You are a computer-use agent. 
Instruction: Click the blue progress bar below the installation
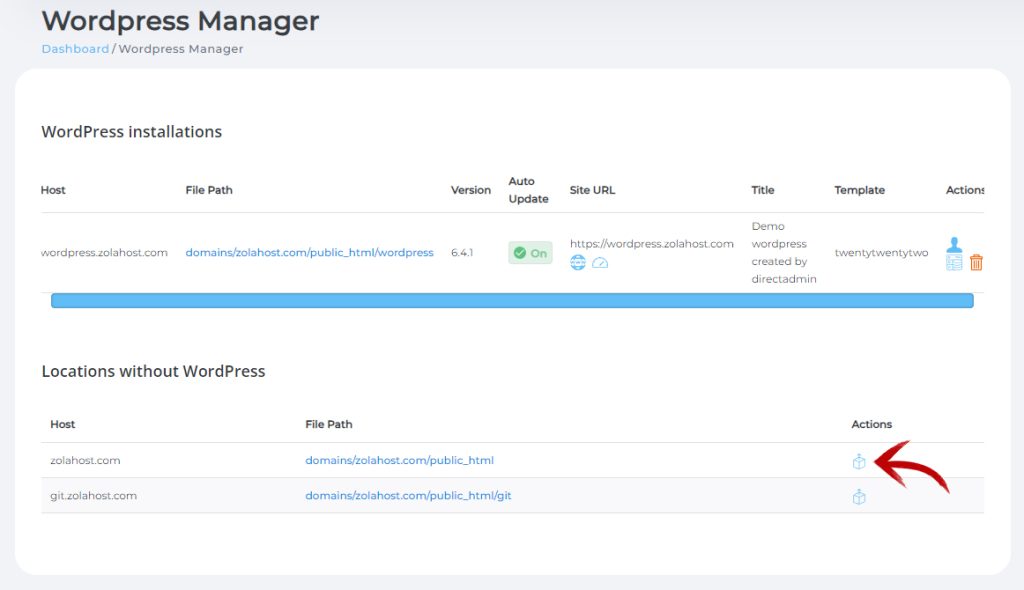click(512, 300)
